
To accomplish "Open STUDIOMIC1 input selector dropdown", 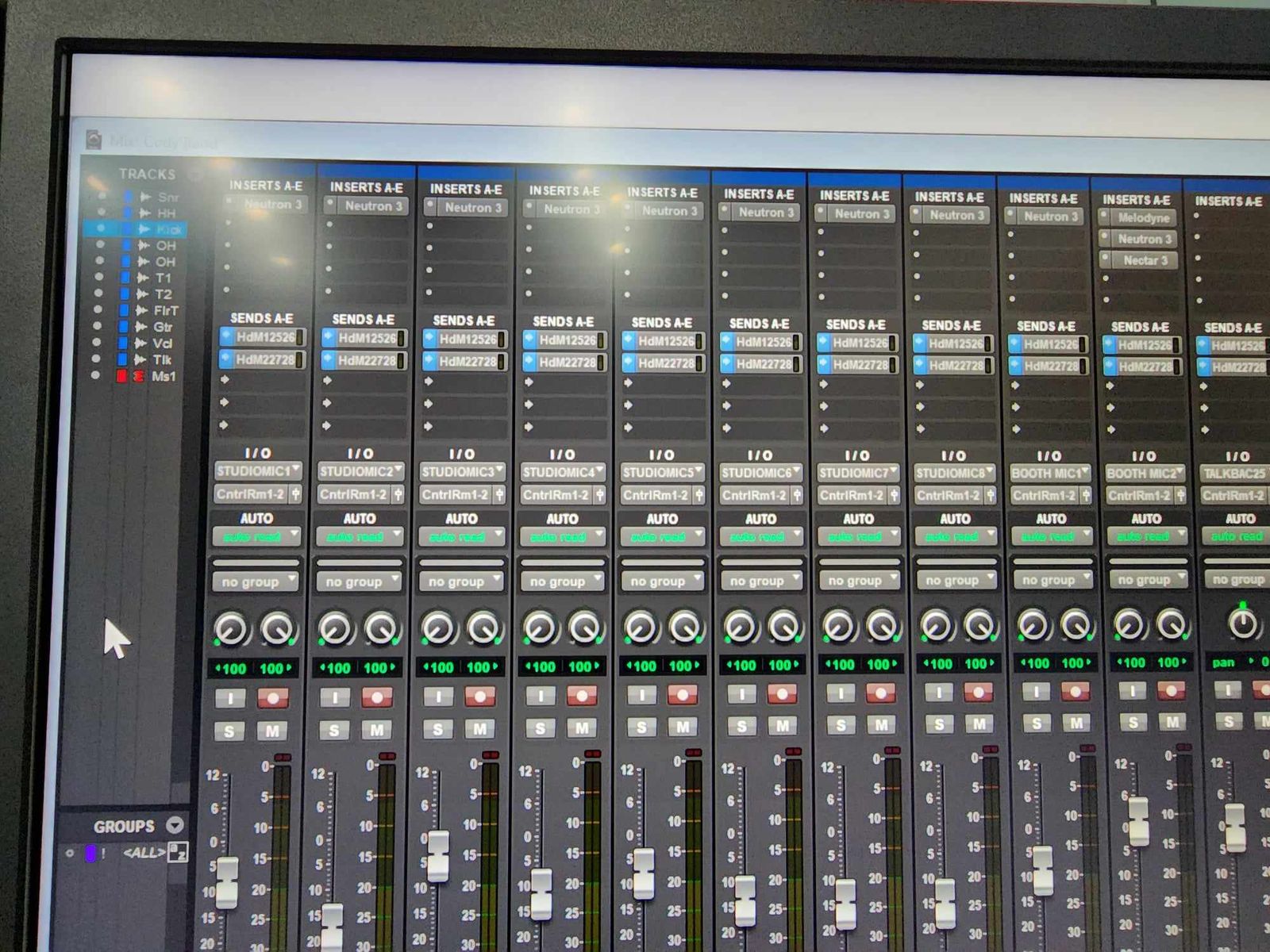I will [258, 471].
